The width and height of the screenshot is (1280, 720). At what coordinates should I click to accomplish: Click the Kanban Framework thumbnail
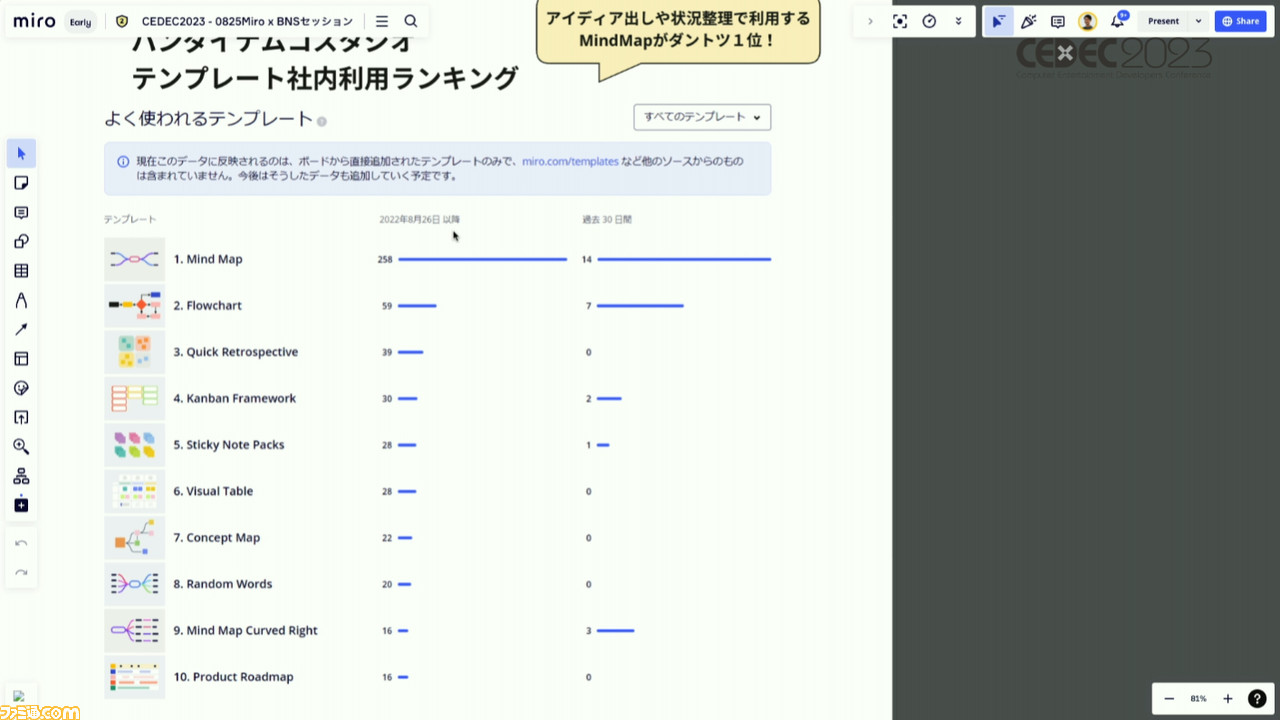pyautogui.click(x=134, y=398)
